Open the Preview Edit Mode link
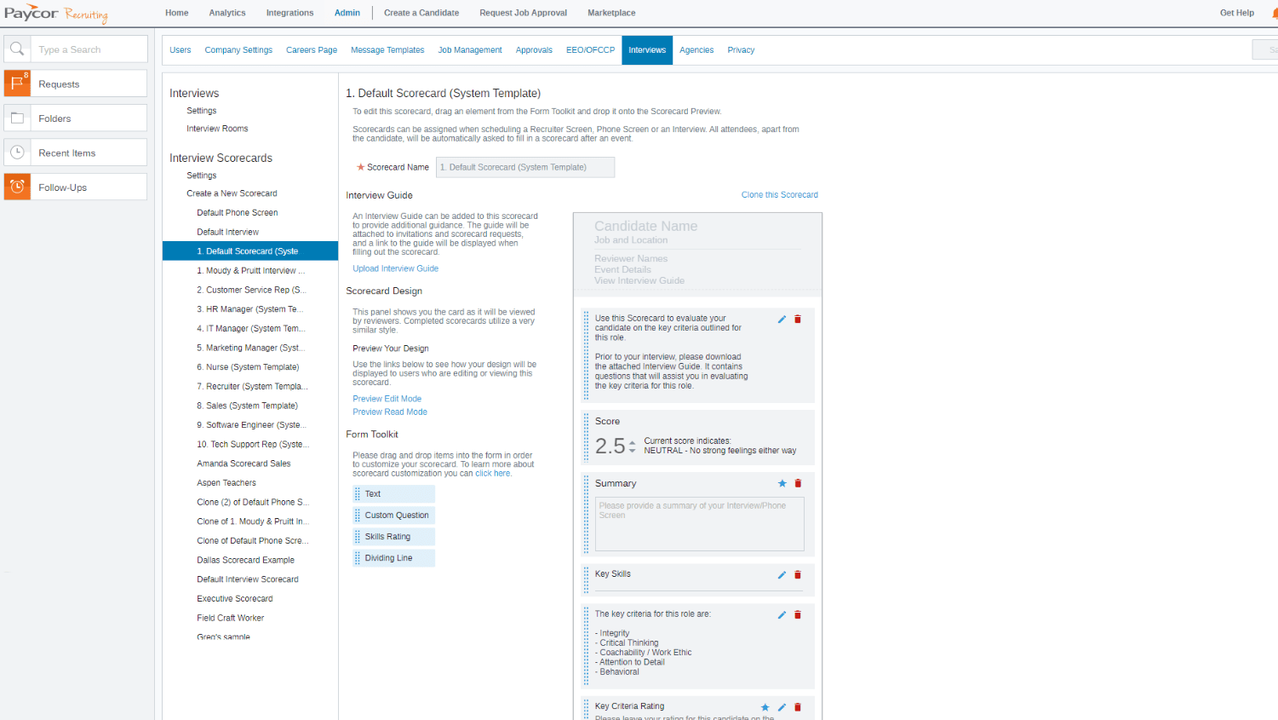 (387, 399)
